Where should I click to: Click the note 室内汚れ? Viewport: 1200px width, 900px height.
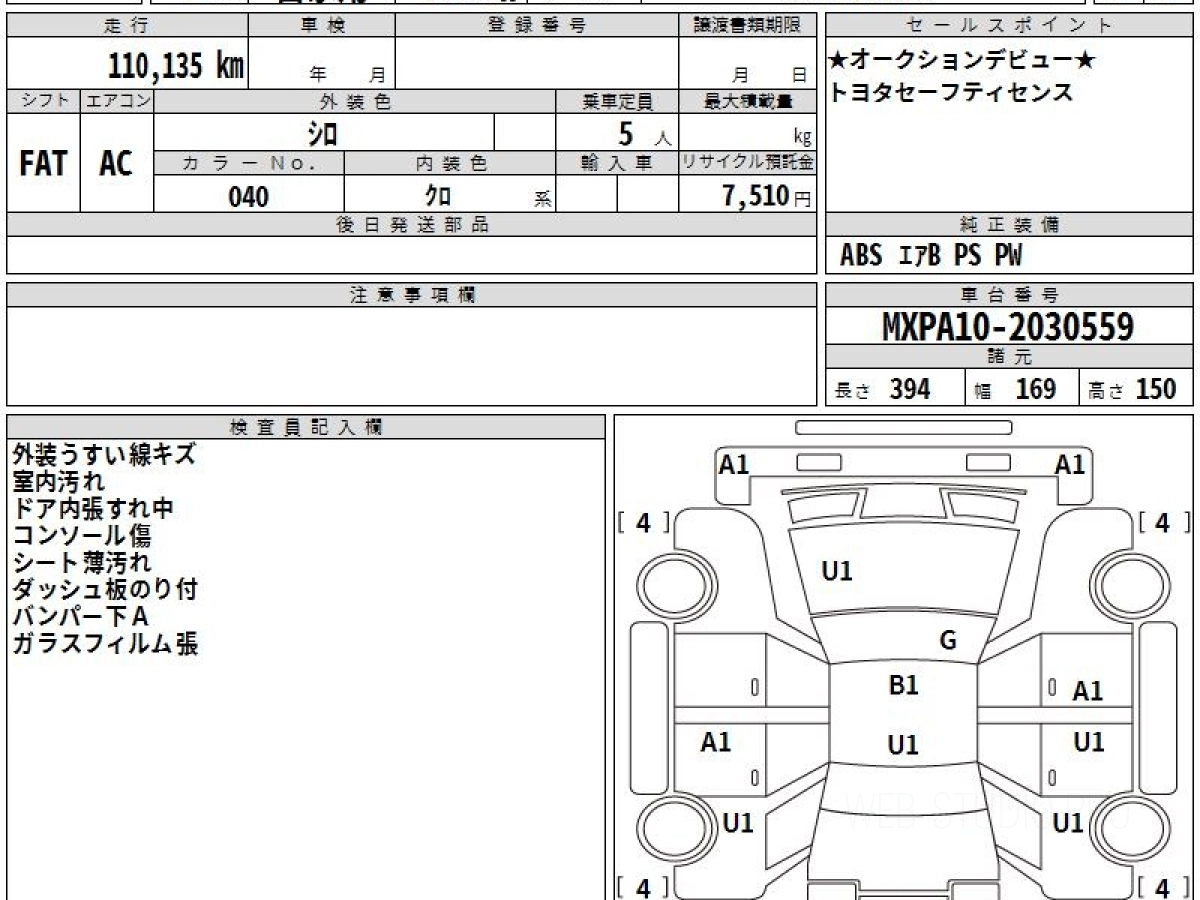pos(58,482)
